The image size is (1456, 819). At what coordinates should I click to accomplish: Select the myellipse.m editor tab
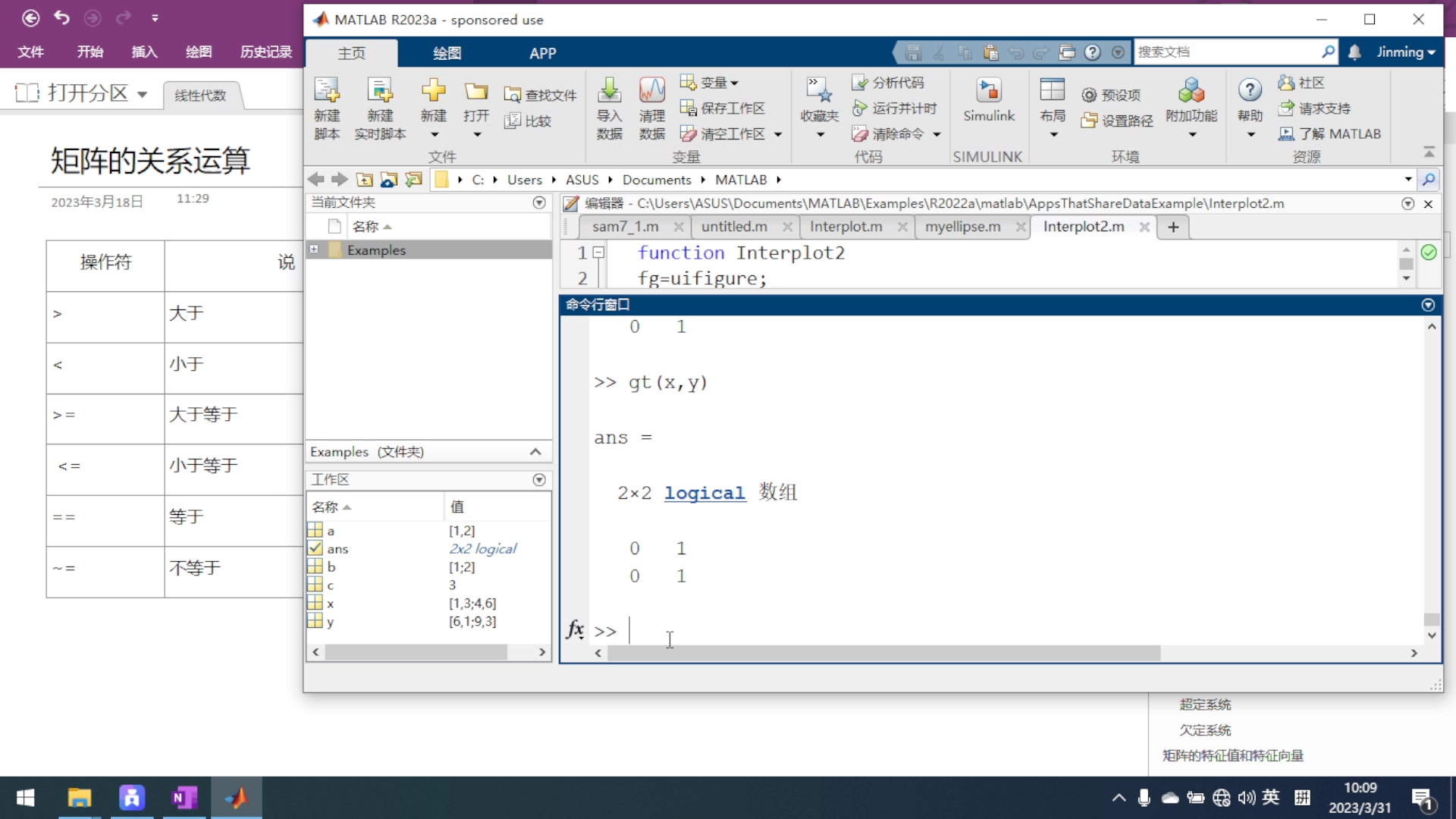click(962, 227)
